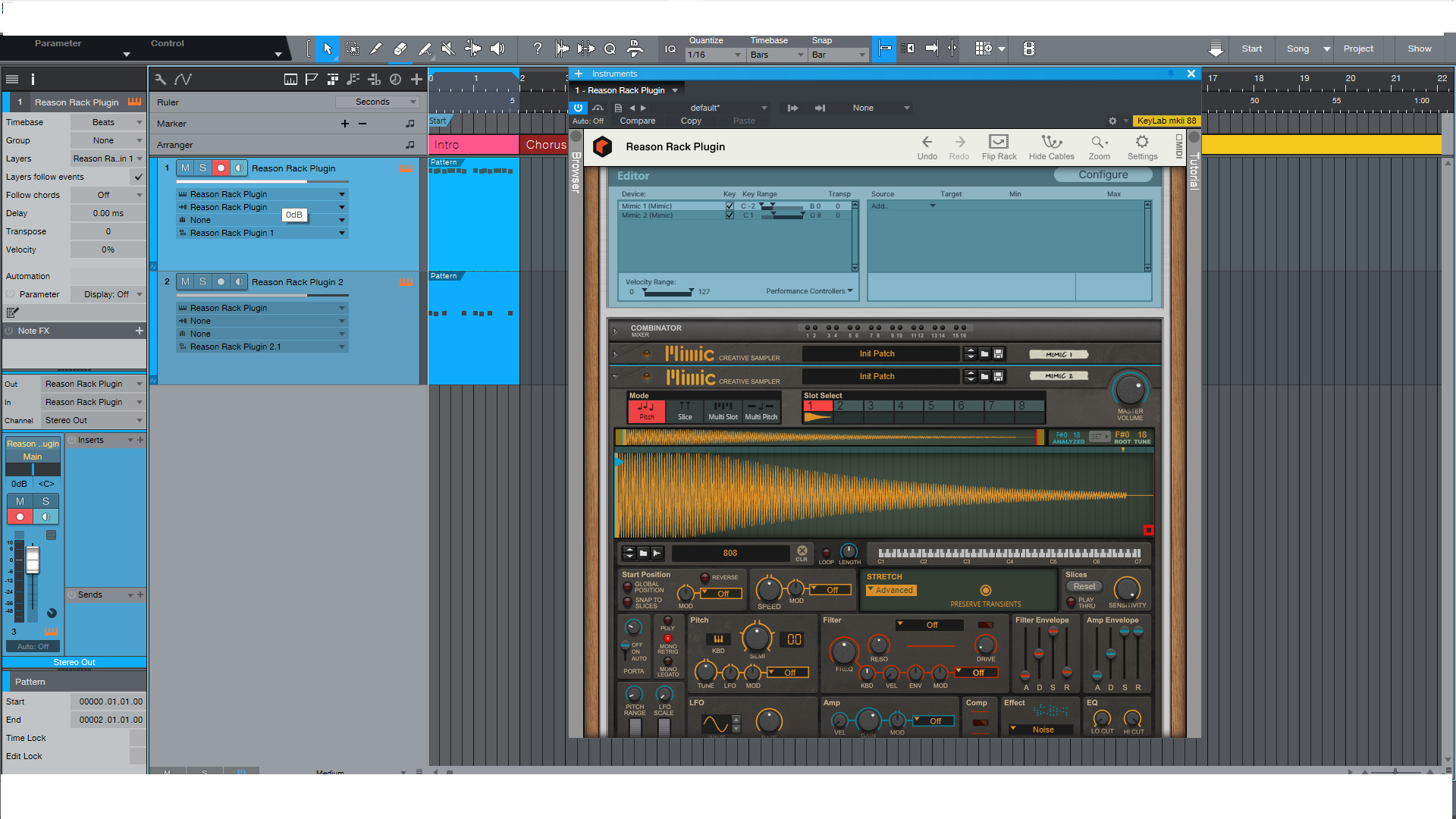Select the Eraser tool

pyautogui.click(x=400, y=49)
